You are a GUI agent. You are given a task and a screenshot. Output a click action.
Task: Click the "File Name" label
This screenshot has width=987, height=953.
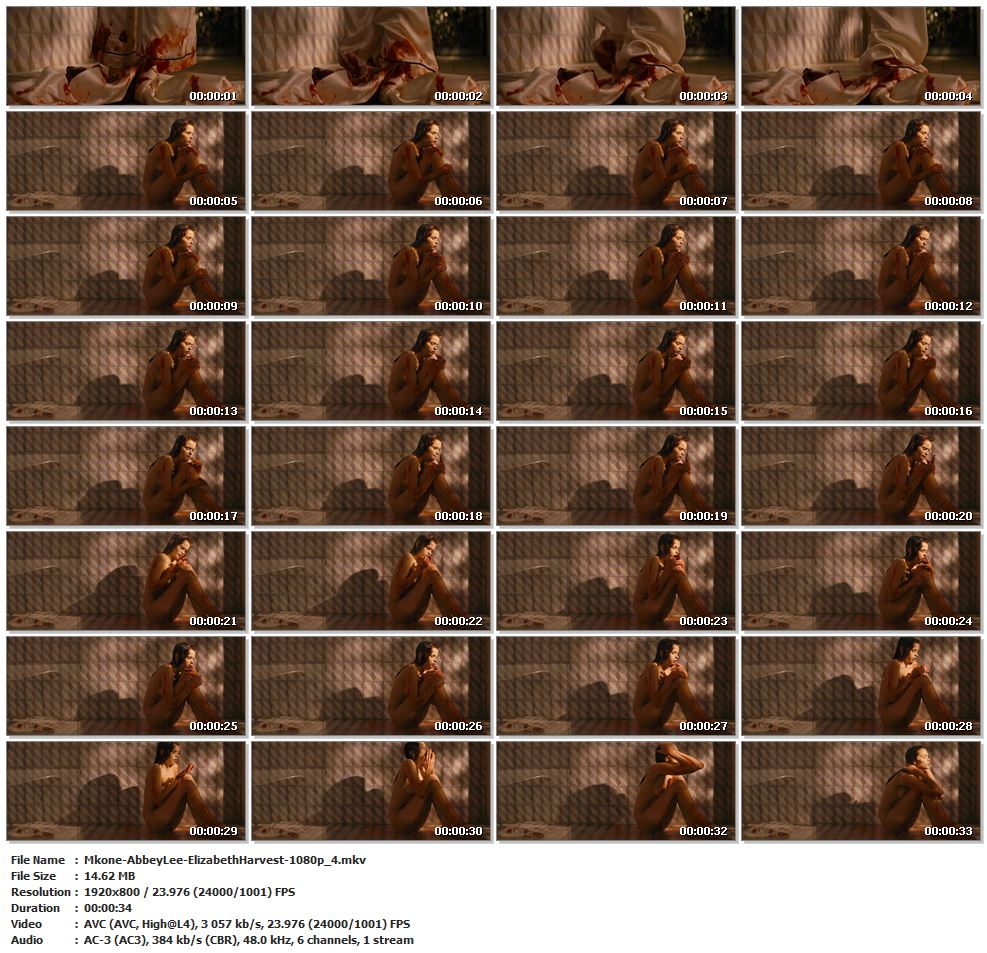click(38, 860)
